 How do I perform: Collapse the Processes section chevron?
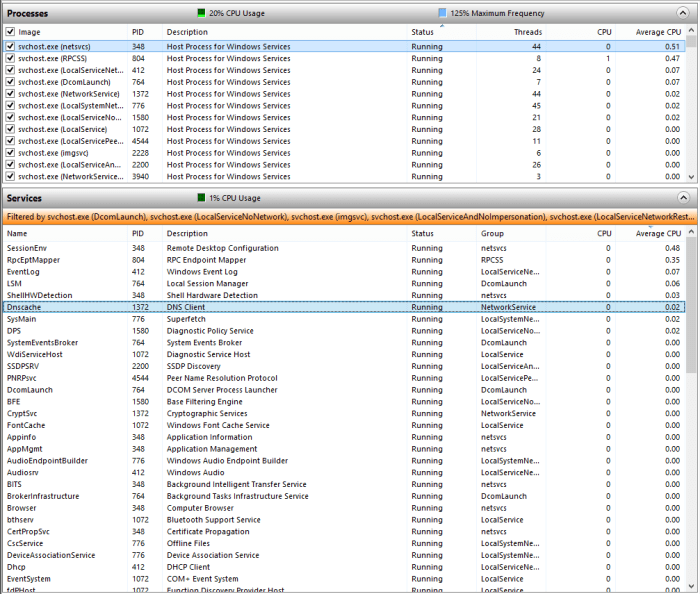coord(683,13)
